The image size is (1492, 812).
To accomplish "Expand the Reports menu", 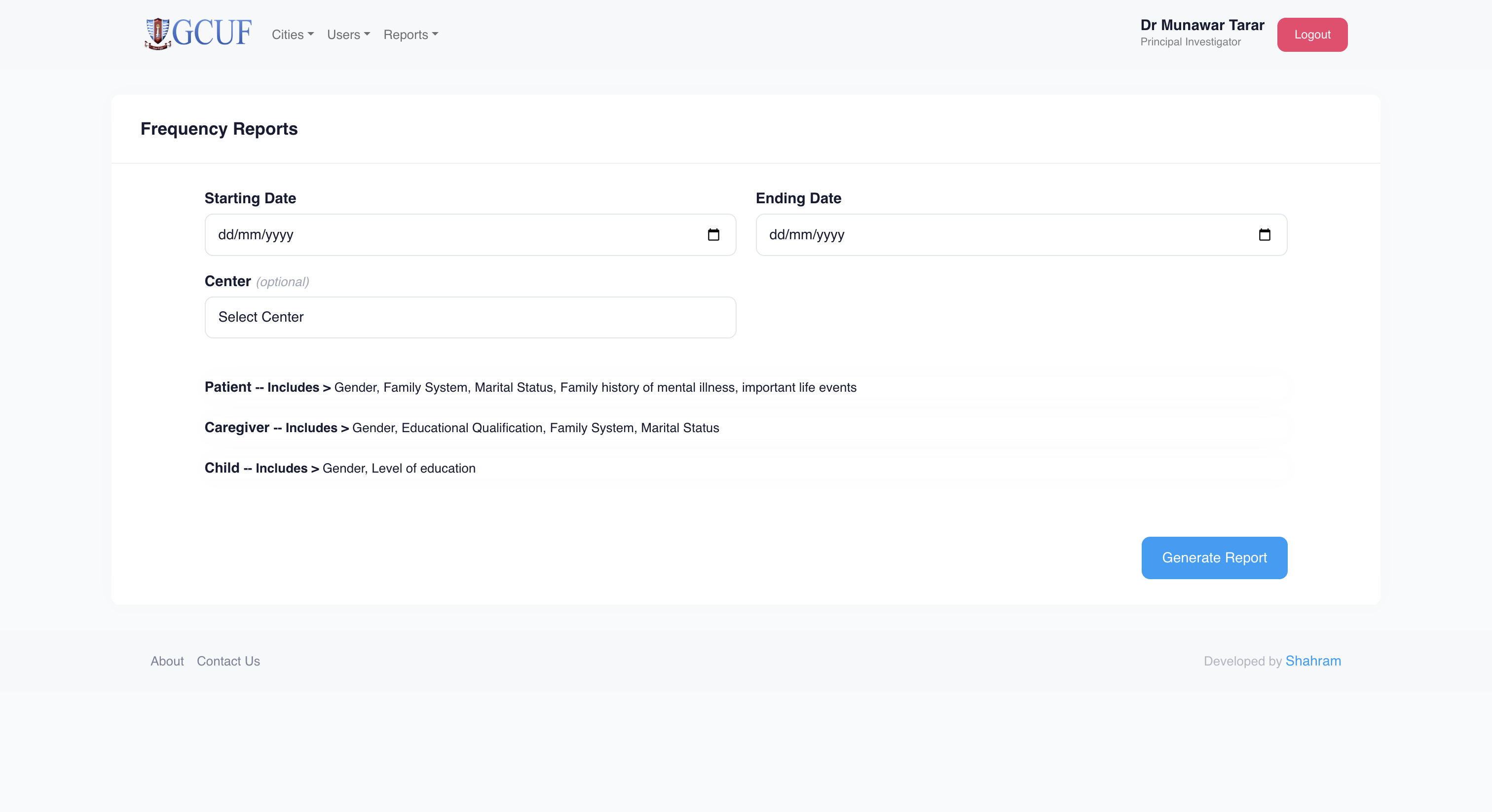I will tap(410, 35).
